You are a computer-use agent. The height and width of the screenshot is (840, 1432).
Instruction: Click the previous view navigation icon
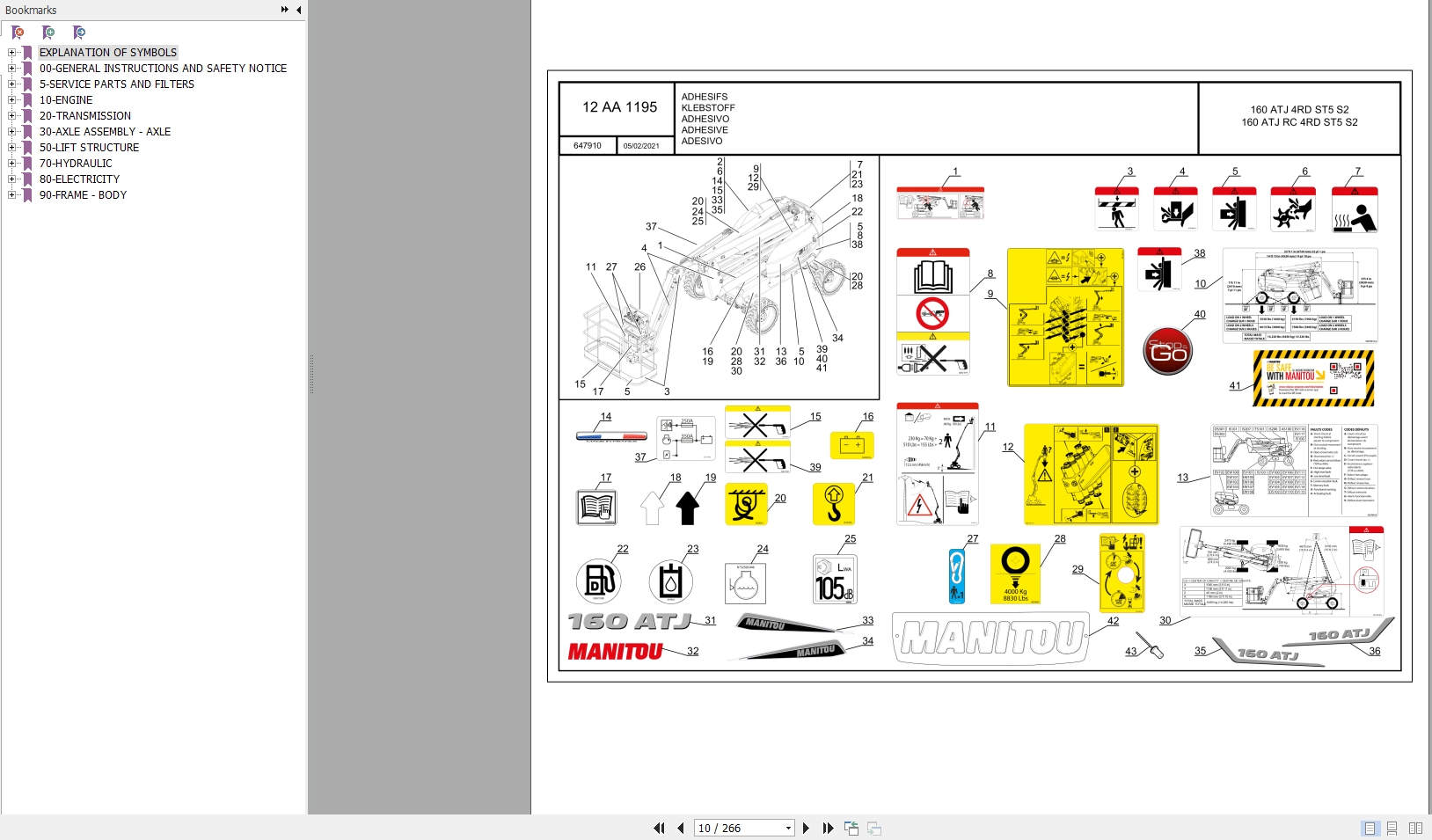pyautogui.click(x=851, y=829)
